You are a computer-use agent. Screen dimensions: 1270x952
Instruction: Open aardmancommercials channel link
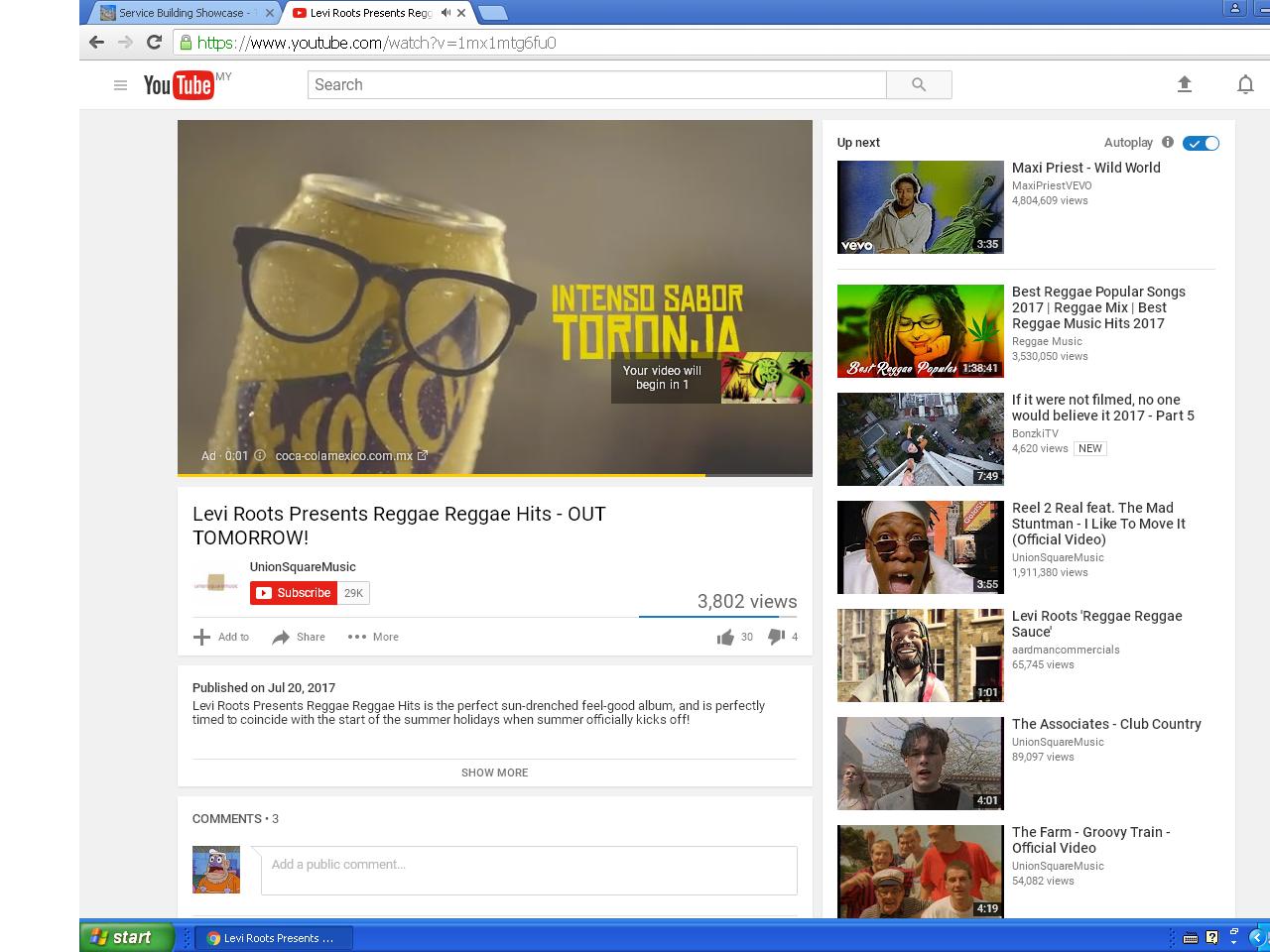point(1066,650)
